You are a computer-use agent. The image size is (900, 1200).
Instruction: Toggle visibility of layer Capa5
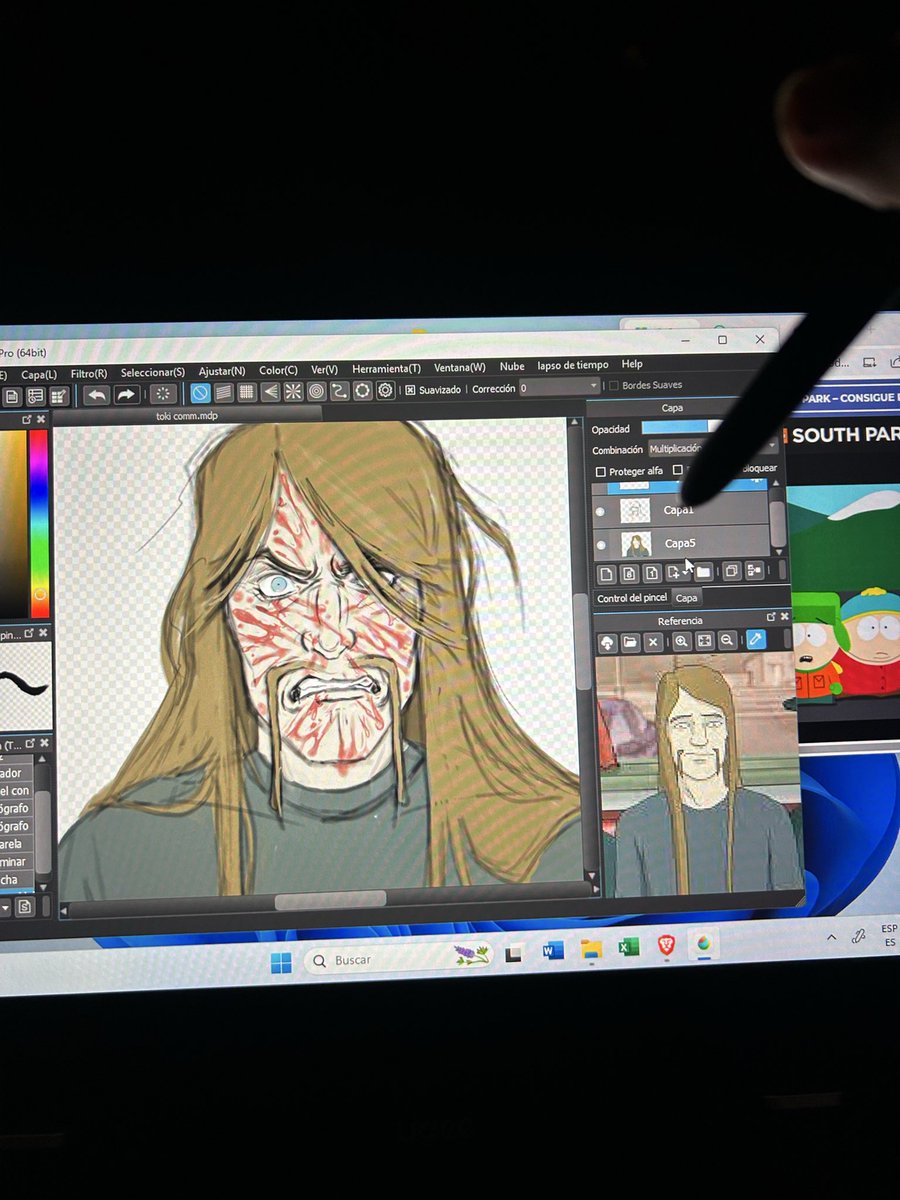coord(600,545)
